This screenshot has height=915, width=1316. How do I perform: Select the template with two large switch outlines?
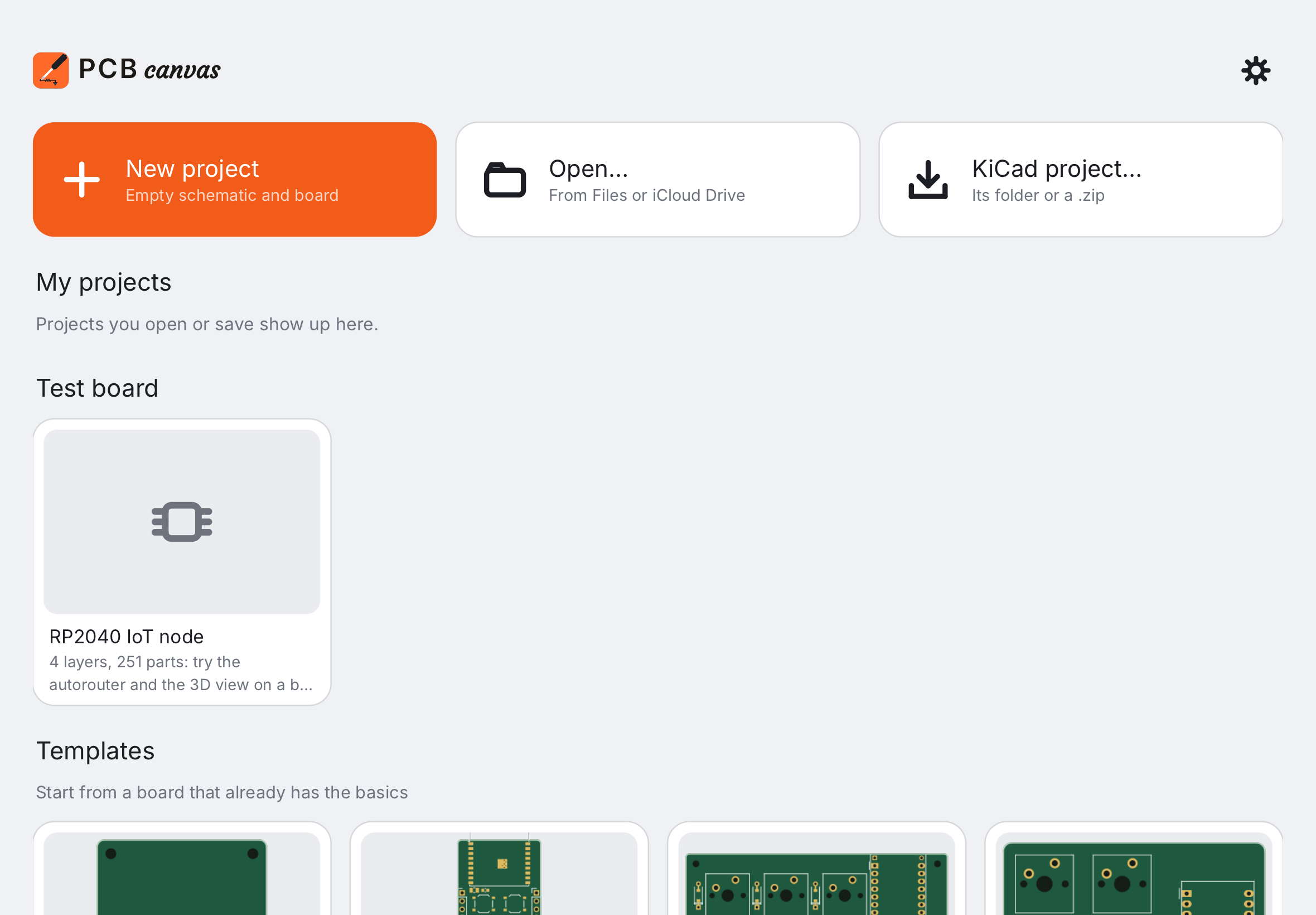tap(1134, 869)
